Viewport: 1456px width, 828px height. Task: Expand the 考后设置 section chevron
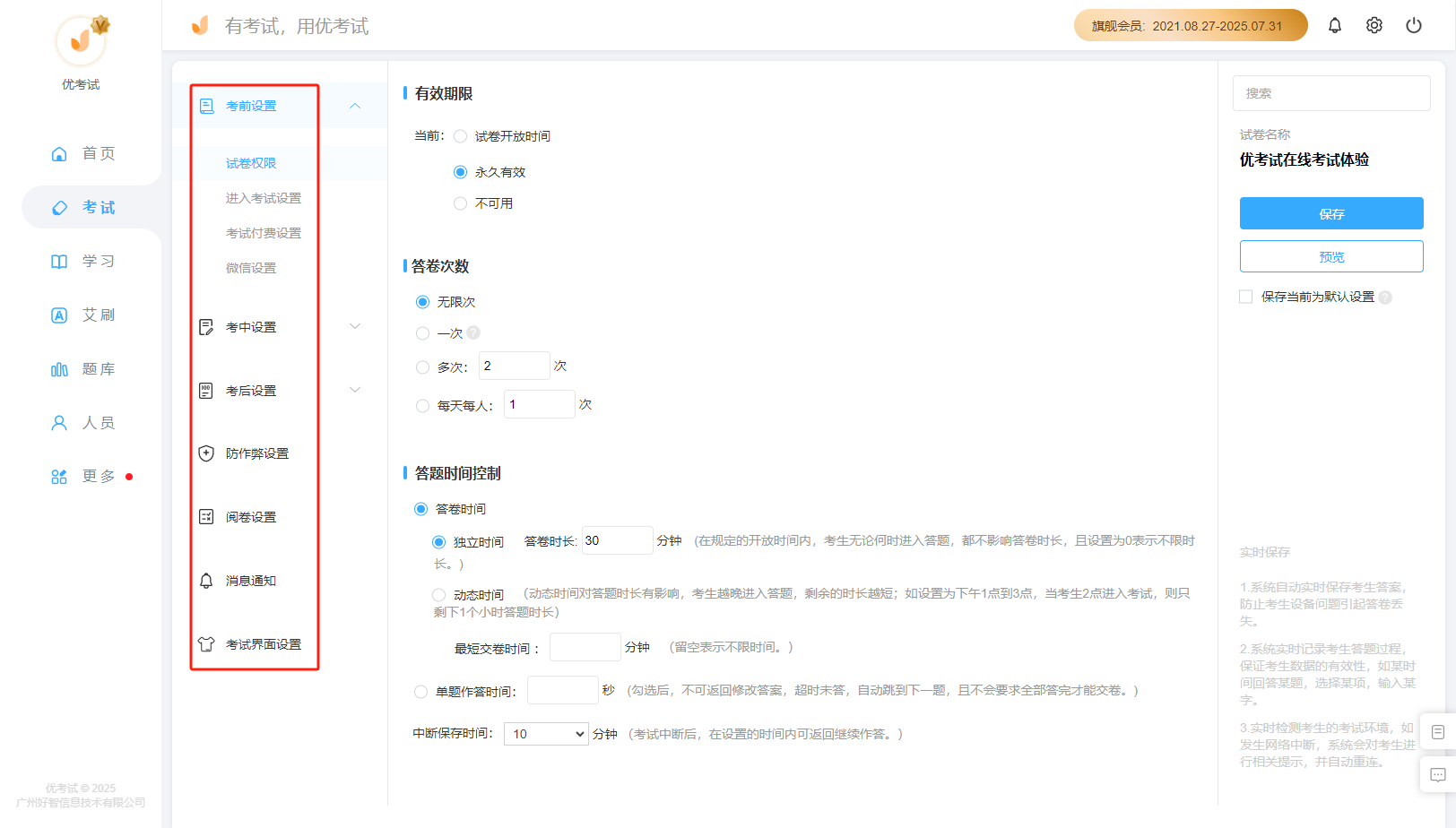[355, 390]
